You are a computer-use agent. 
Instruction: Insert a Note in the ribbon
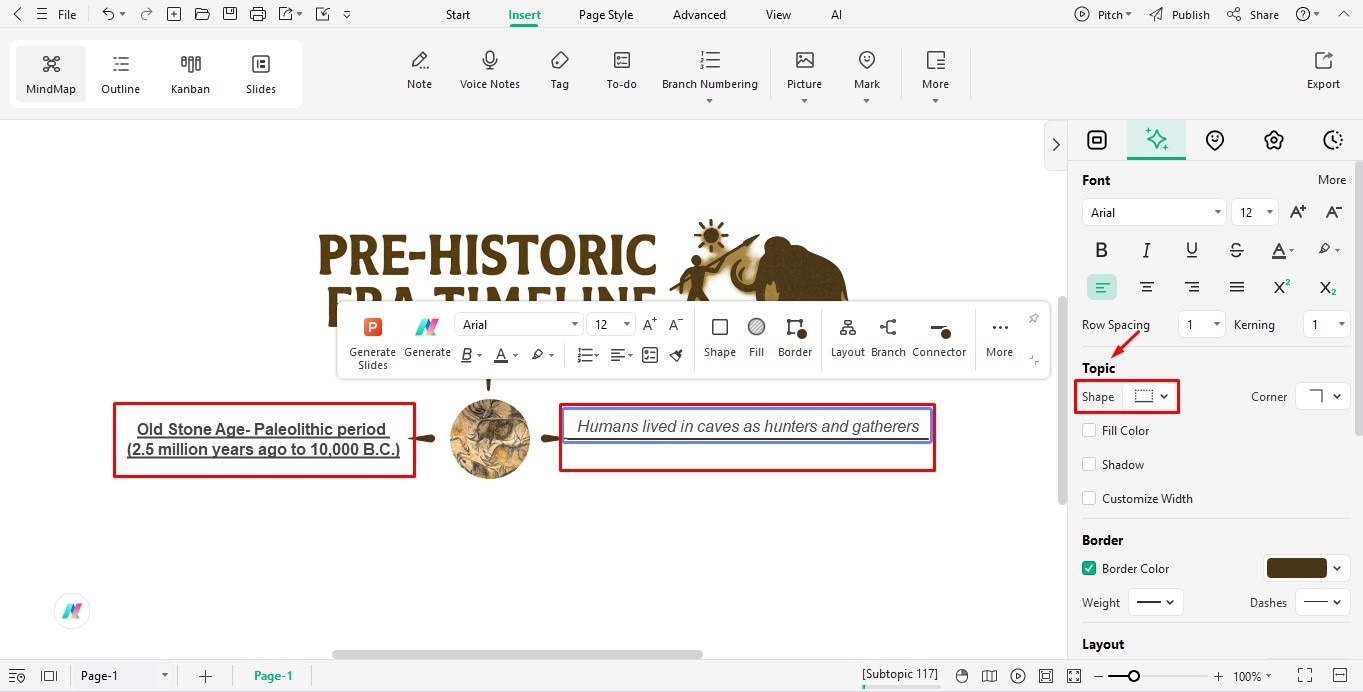click(x=420, y=70)
